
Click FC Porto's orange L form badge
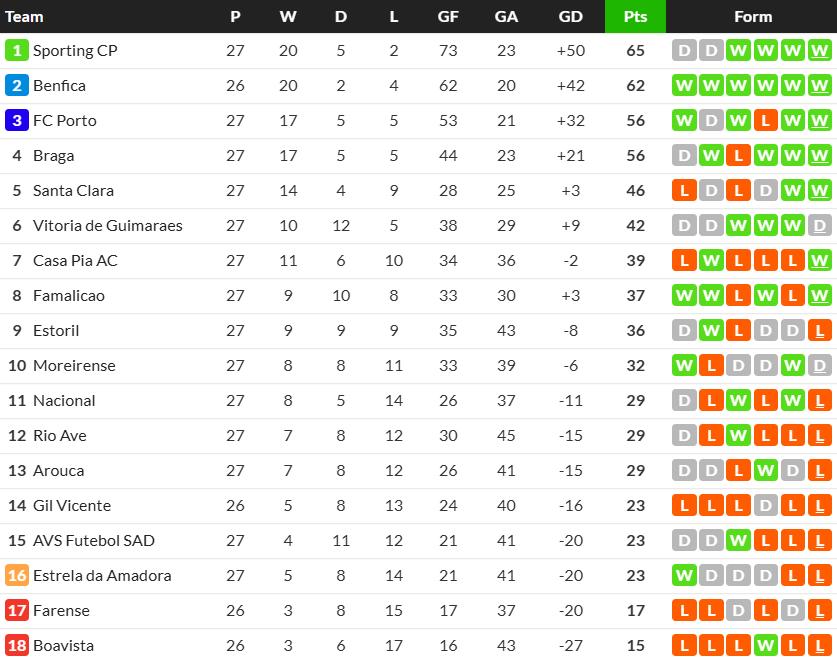765,121
